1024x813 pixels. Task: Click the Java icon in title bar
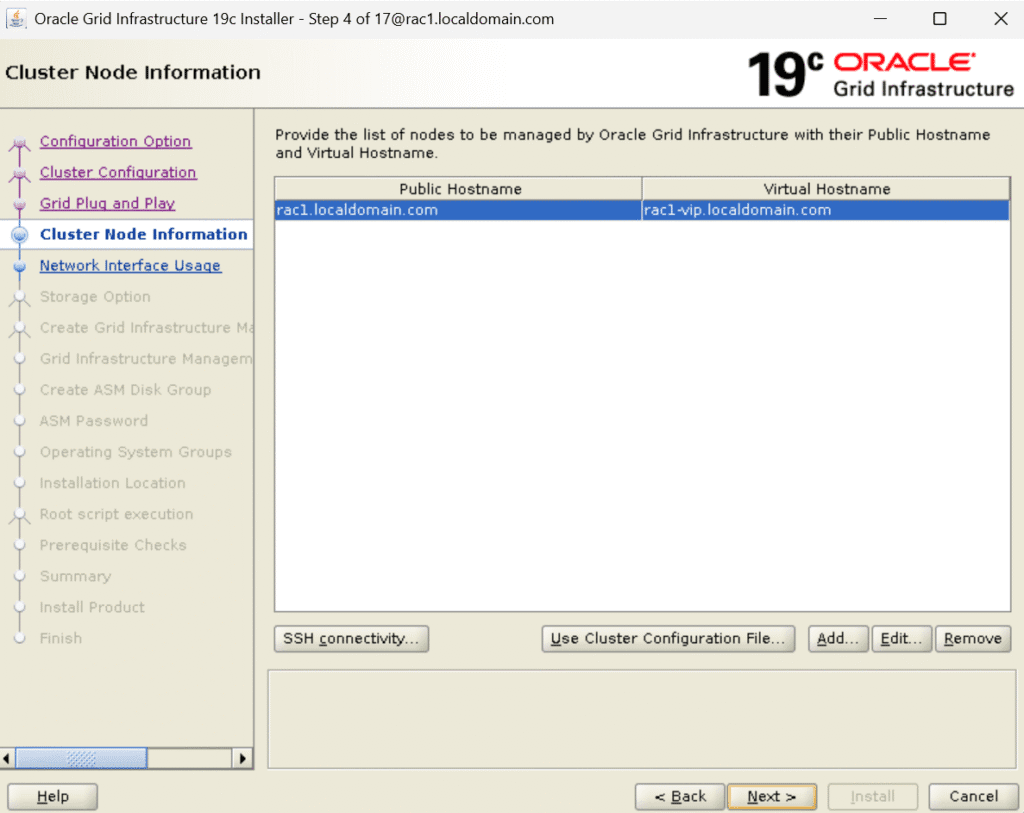click(x=17, y=19)
